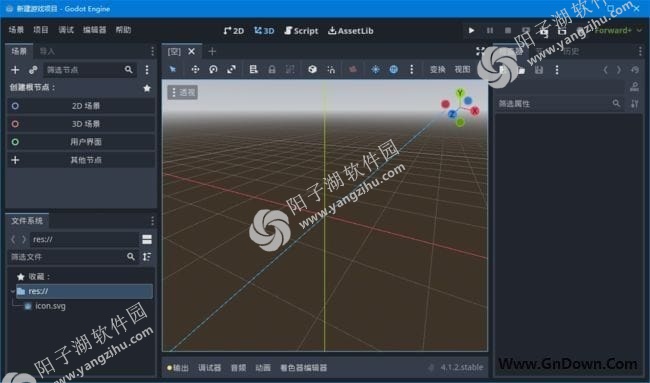This screenshot has height=383, width=650.
Task: Toggle filesystem split mode icon
Action: pyautogui.click(x=147, y=239)
